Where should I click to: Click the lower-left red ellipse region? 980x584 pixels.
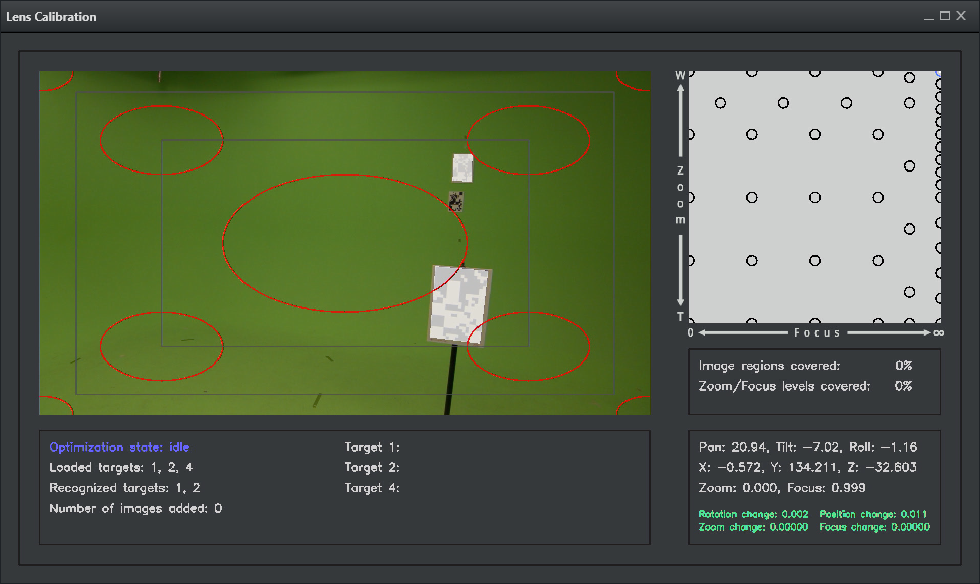click(161, 345)
